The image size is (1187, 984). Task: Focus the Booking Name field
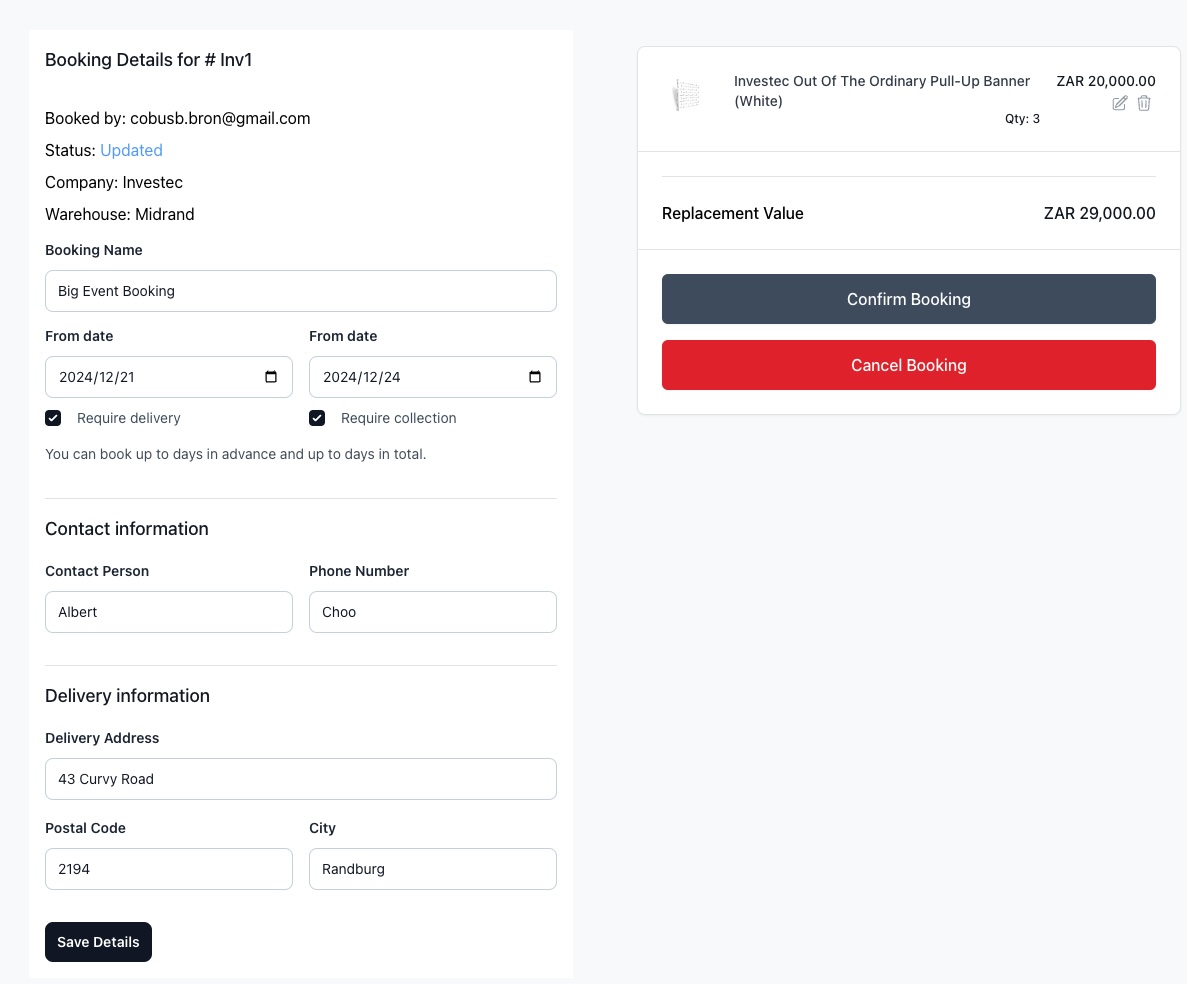(x=300, y=291)
